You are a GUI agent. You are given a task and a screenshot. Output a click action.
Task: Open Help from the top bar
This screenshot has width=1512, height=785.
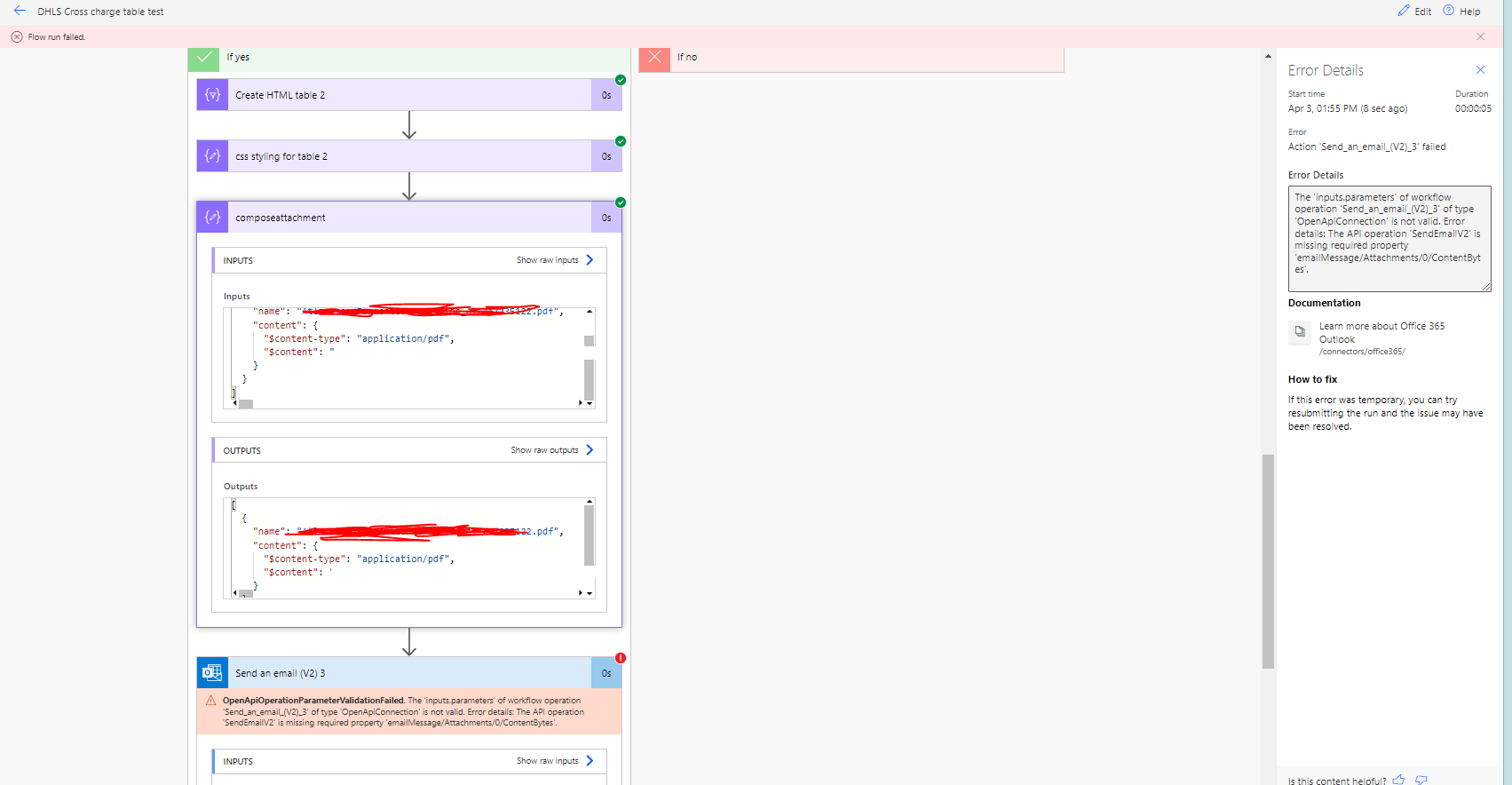click(x=1461, y=11)
